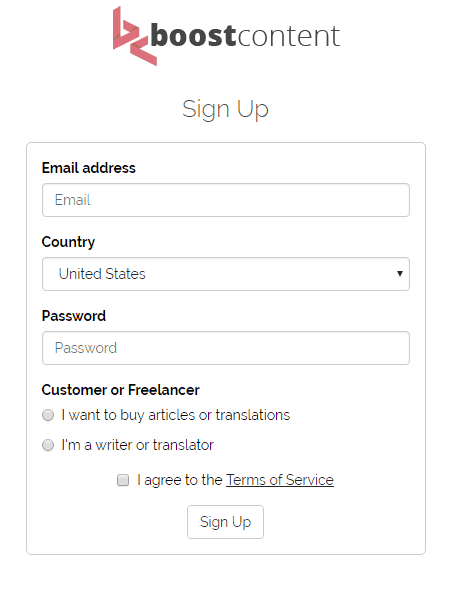Click the Sign Up submit button

pyautogui.click(x=225, y=522)
